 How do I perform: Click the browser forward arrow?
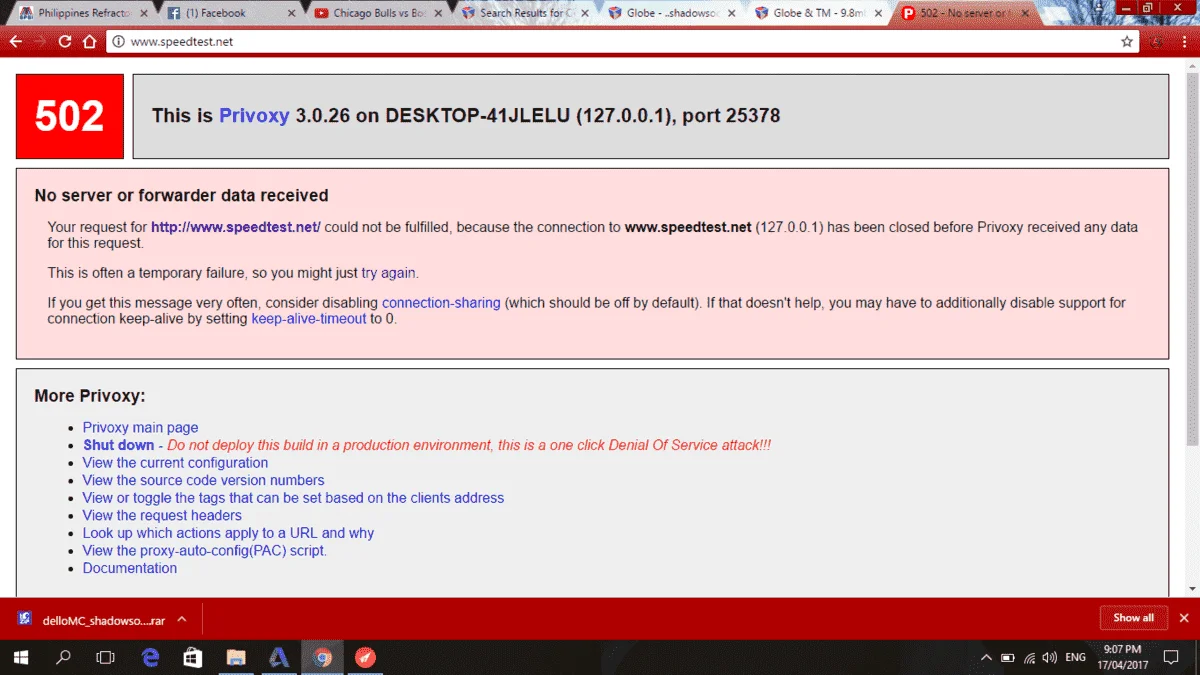click(x=40, y=42)
